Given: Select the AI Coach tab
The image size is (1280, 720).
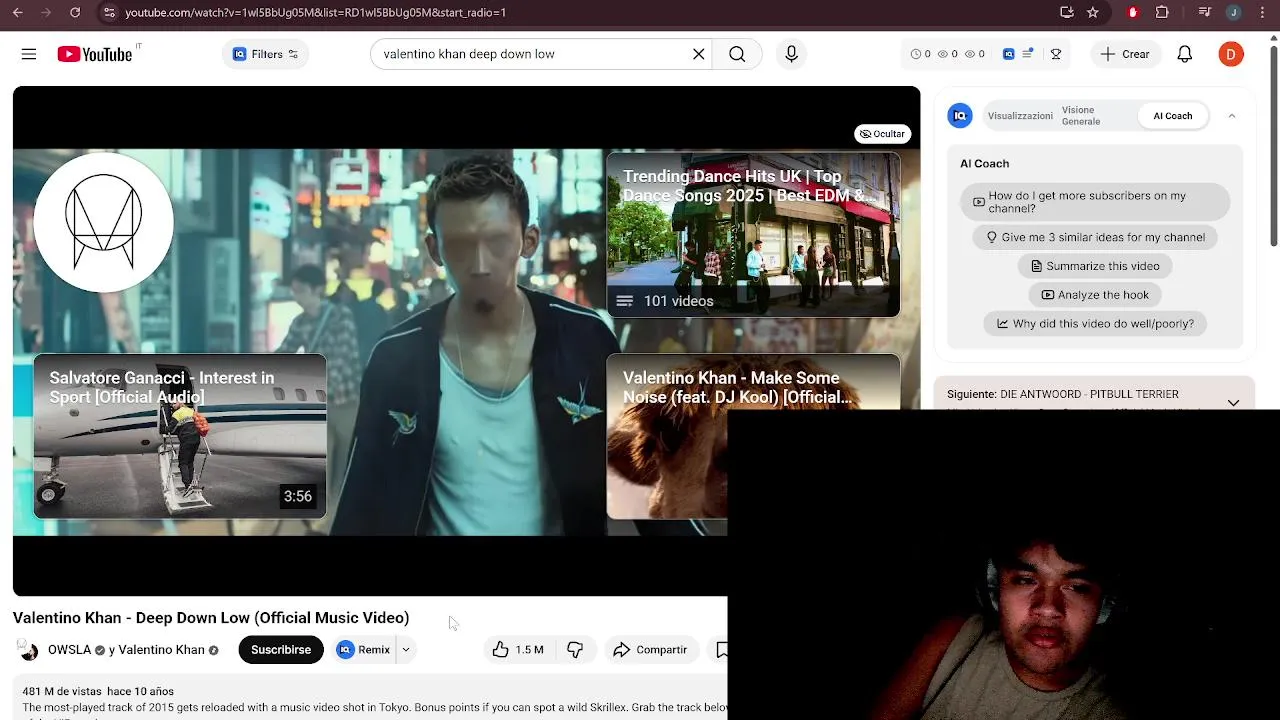Looking at the screenshot, I should point(1173,116).
